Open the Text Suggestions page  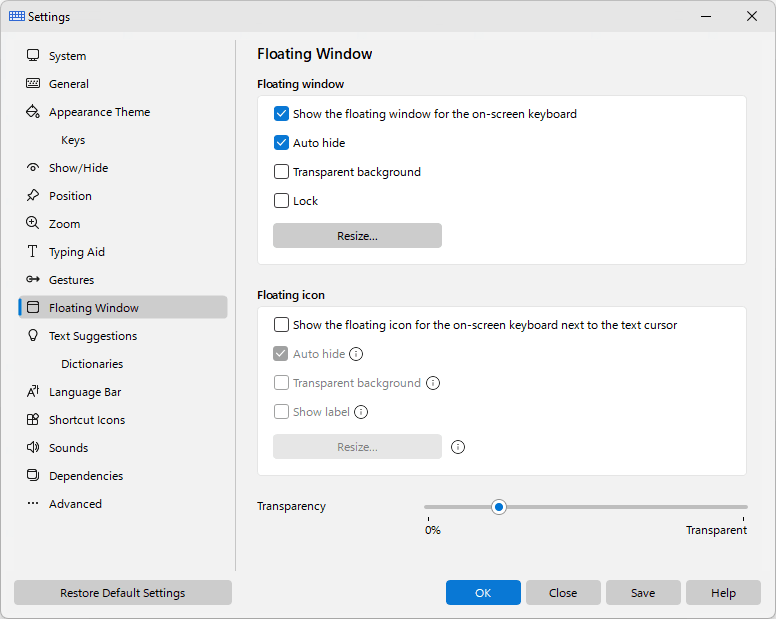tap(123, 336)
